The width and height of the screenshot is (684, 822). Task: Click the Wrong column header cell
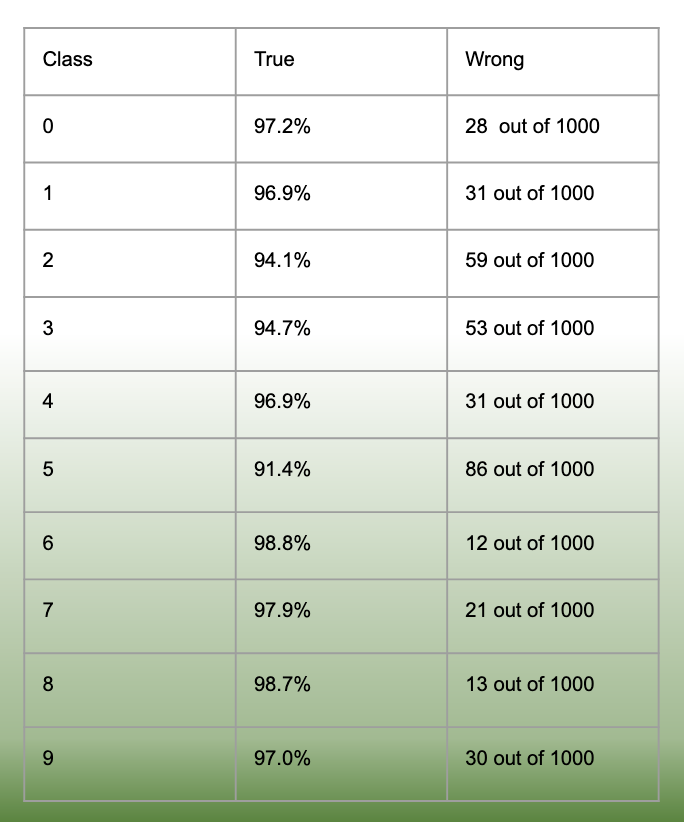[x=494, y=60]
